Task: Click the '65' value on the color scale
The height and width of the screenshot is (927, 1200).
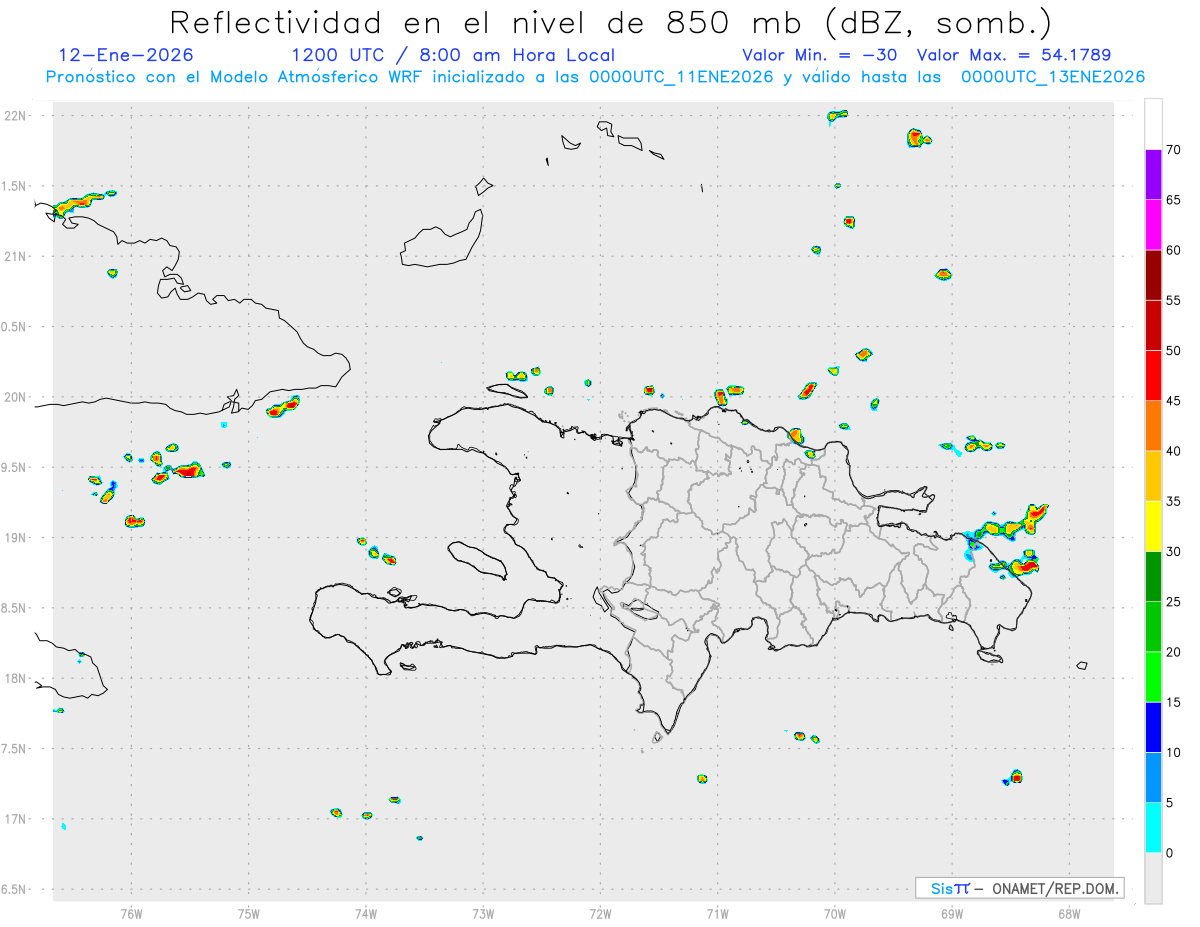Action: tap(1174, 200)
